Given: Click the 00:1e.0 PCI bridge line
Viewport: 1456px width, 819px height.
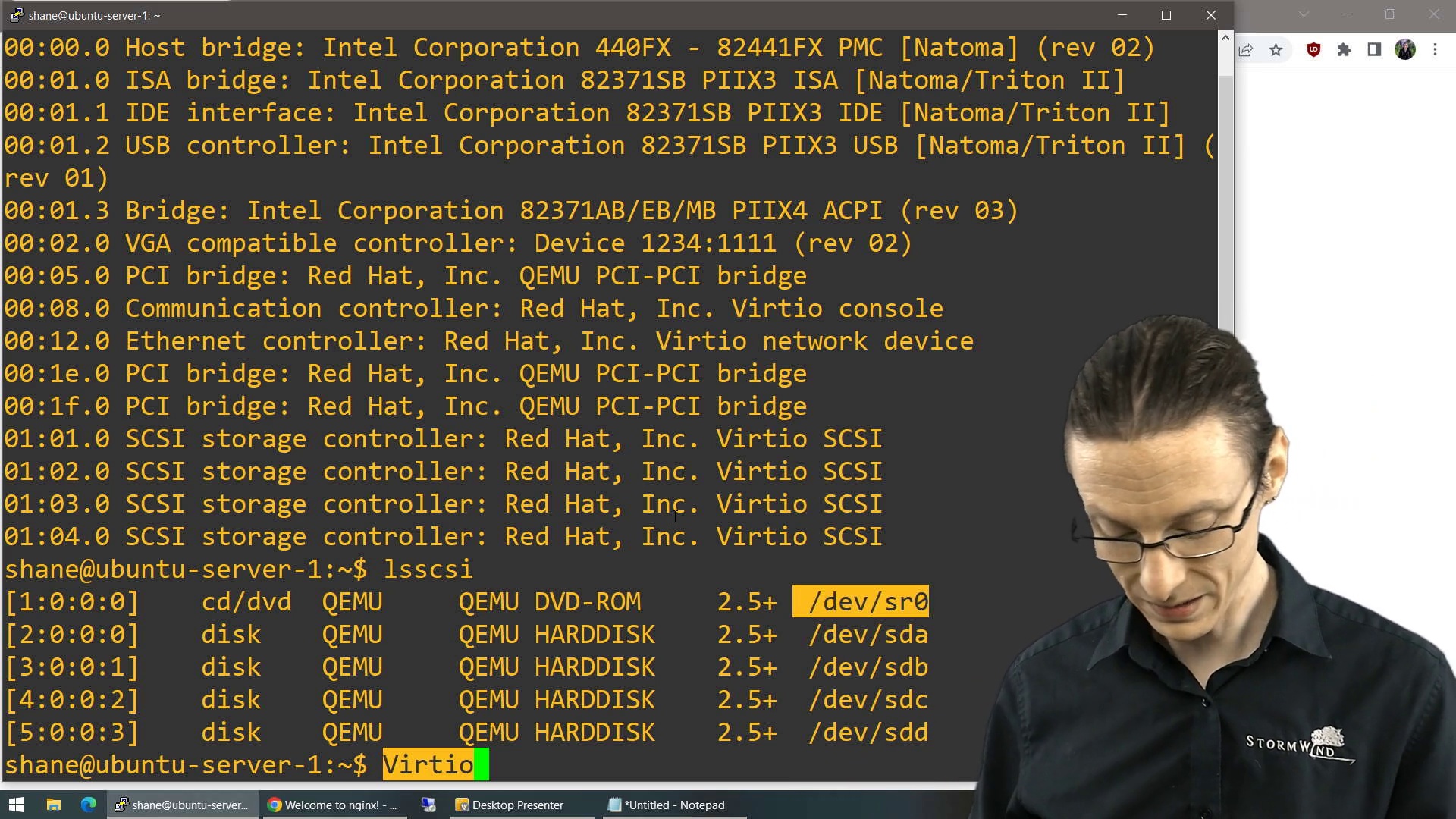Looking at the screenshot, I should pos(406,373).
